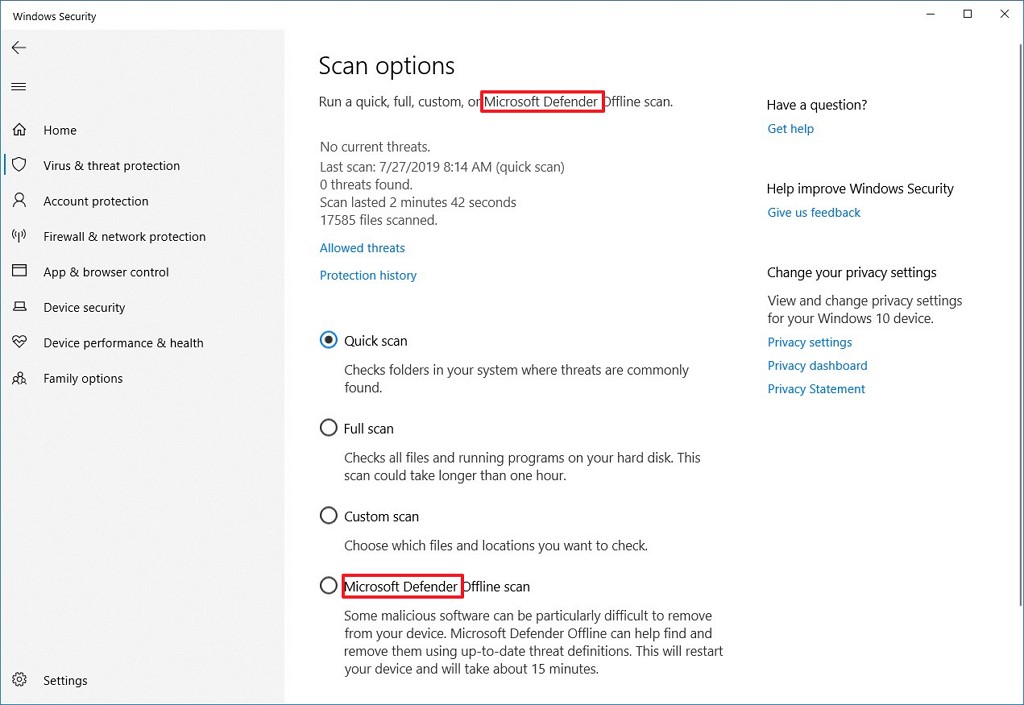The width and height of the screenshot is (1024, 705).
Task: Click the 'Last scan: 7/27/2019 8:14 AM' text
Action: [x=406, y=166]
